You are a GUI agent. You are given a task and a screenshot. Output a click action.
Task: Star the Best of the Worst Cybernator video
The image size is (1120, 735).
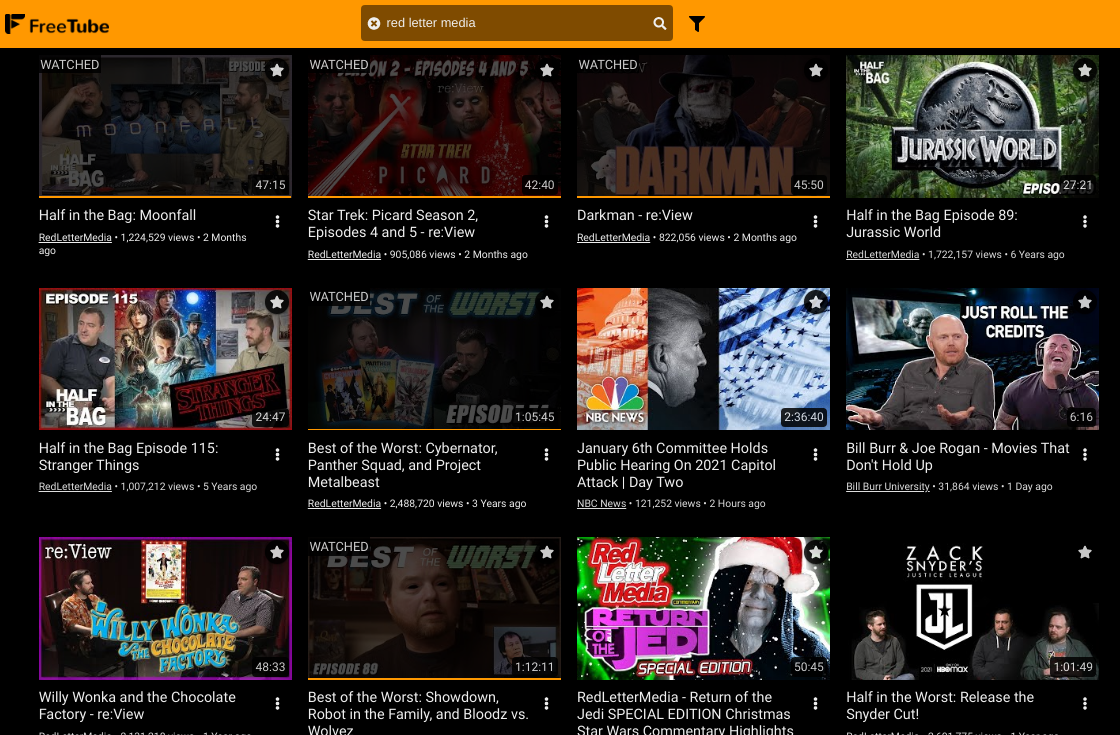click(x=546, y=302)
